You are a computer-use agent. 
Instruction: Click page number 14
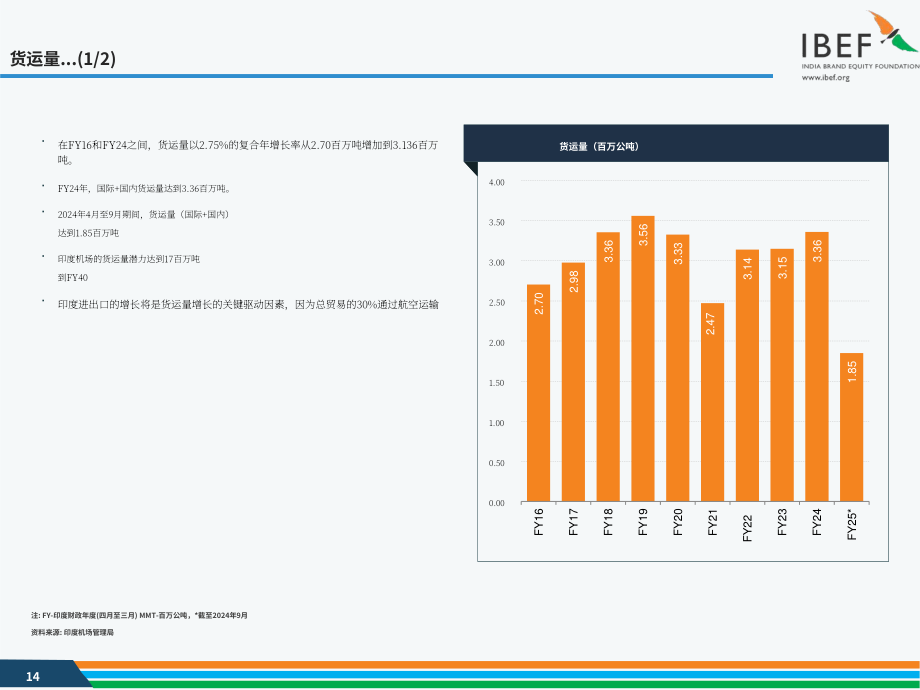(x=32, y=677)
